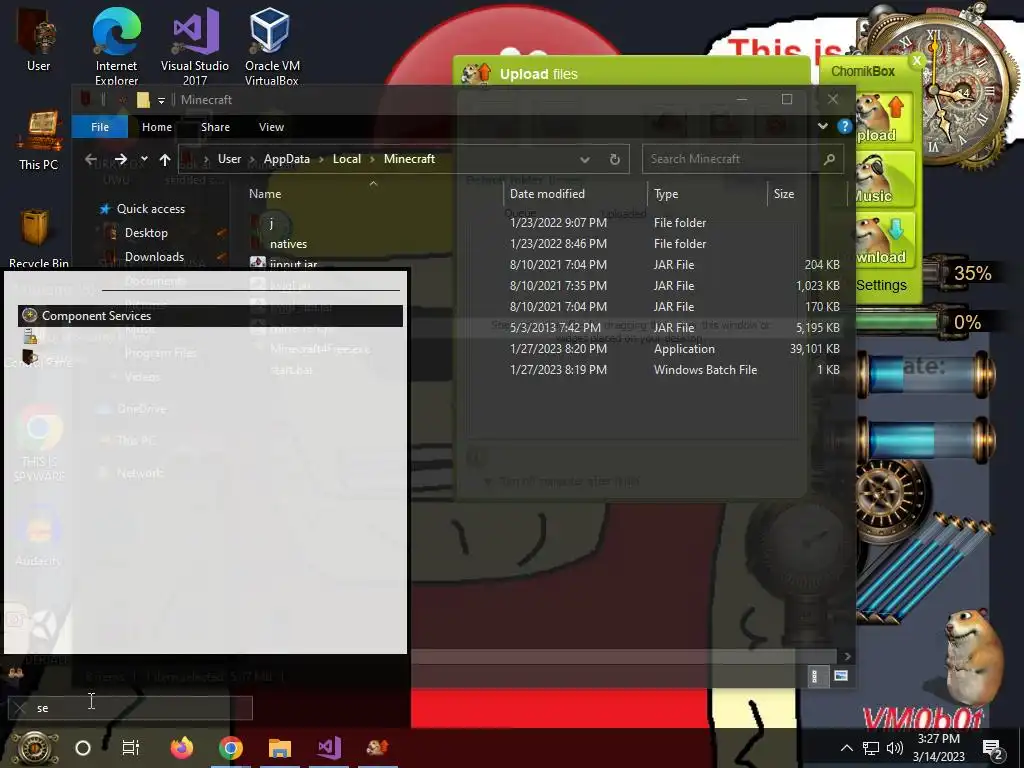
Task: Open File Explorer from the taskbar
Action: pos(280,748)
